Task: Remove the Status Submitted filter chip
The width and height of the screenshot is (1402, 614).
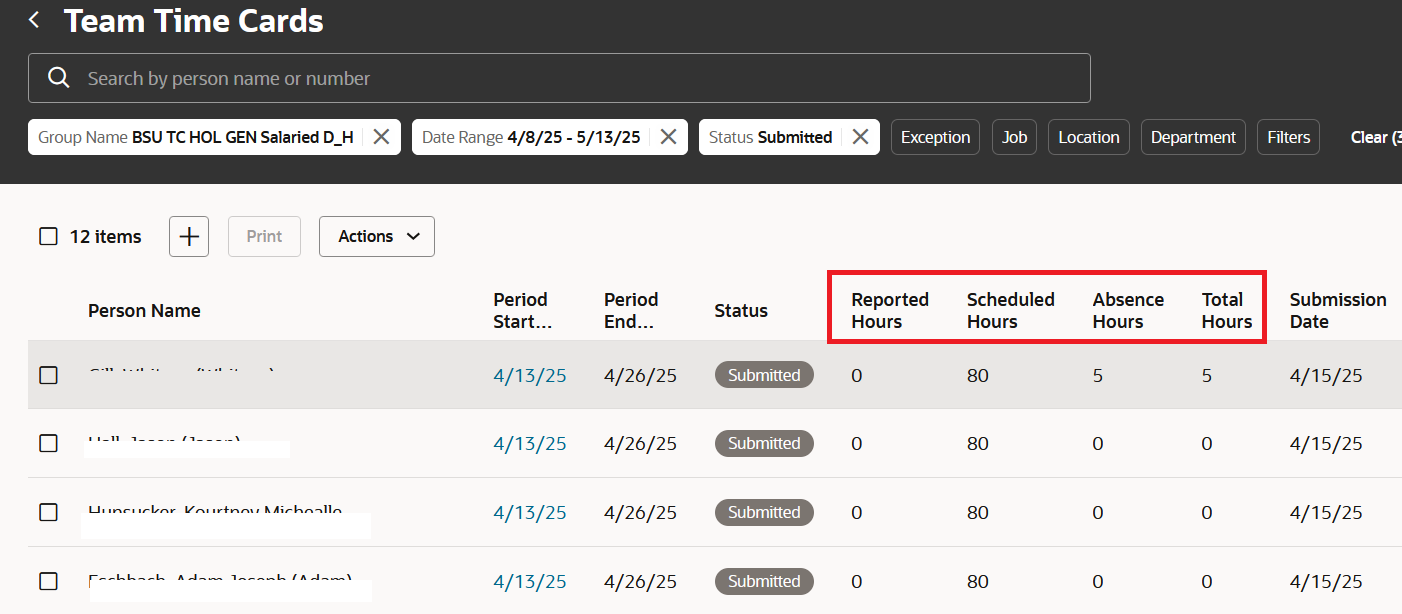Action: (x=860, y=137)
